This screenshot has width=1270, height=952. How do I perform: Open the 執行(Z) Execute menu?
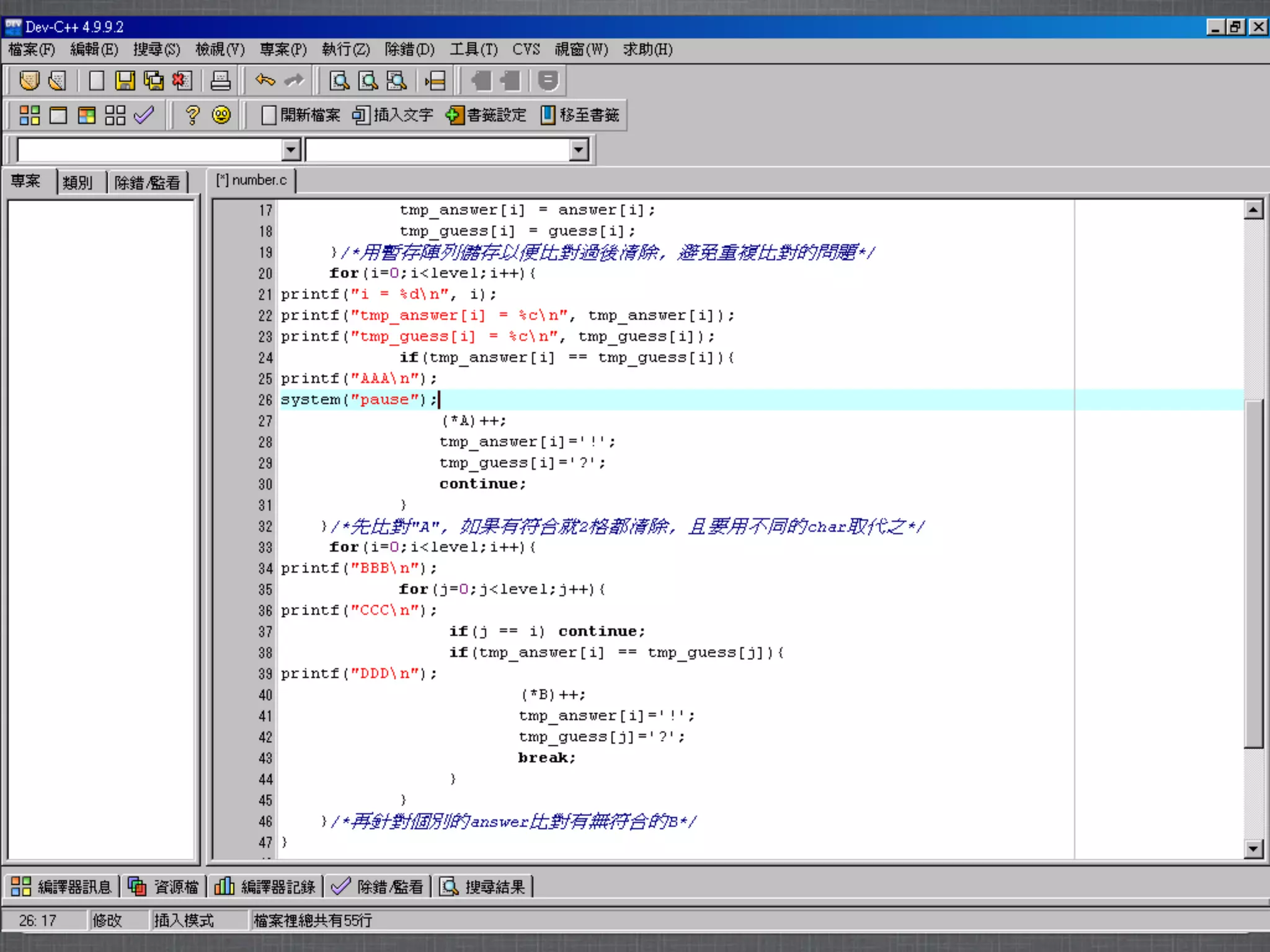point(345,49)
